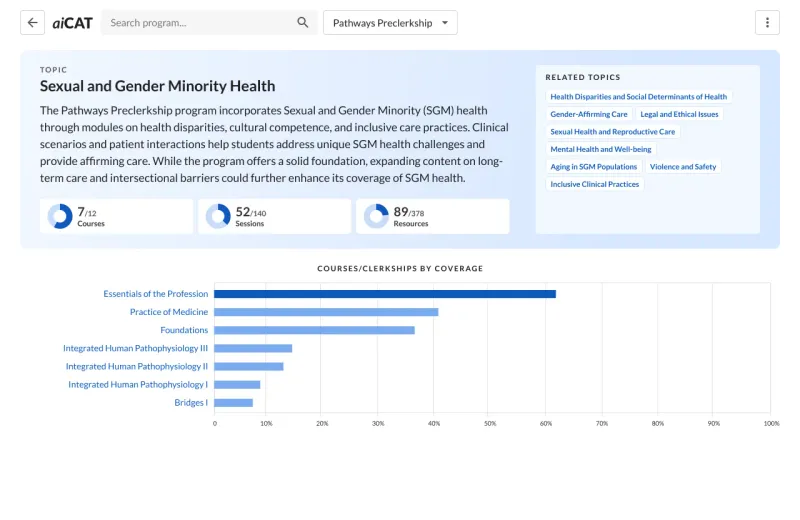Select Health Disparities and Social Determinants topic
This screenshot has height=520, width=800.
coord(638,97)
